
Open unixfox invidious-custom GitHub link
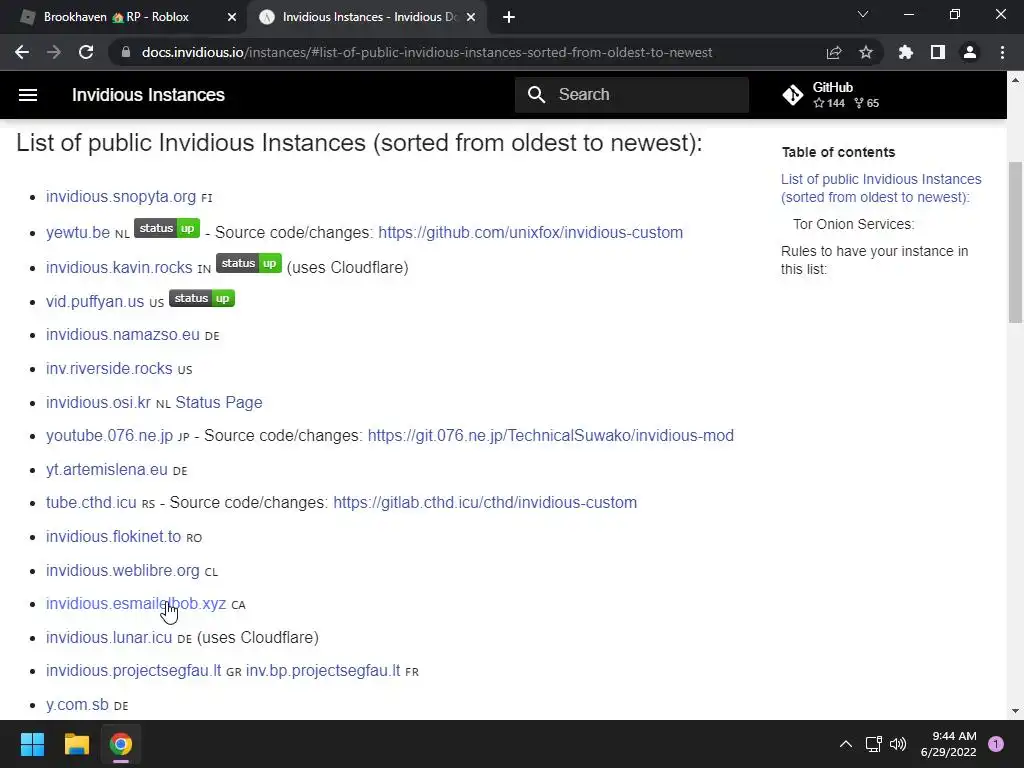(x=530, y=232)
